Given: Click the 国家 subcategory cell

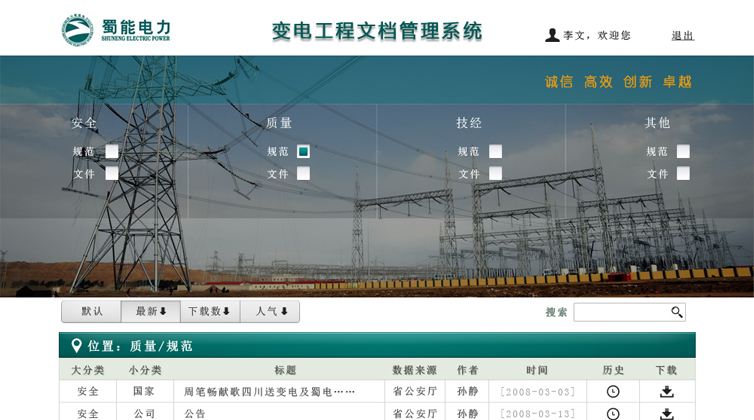Looking at the screenshot, I should (x=144, y=391).
